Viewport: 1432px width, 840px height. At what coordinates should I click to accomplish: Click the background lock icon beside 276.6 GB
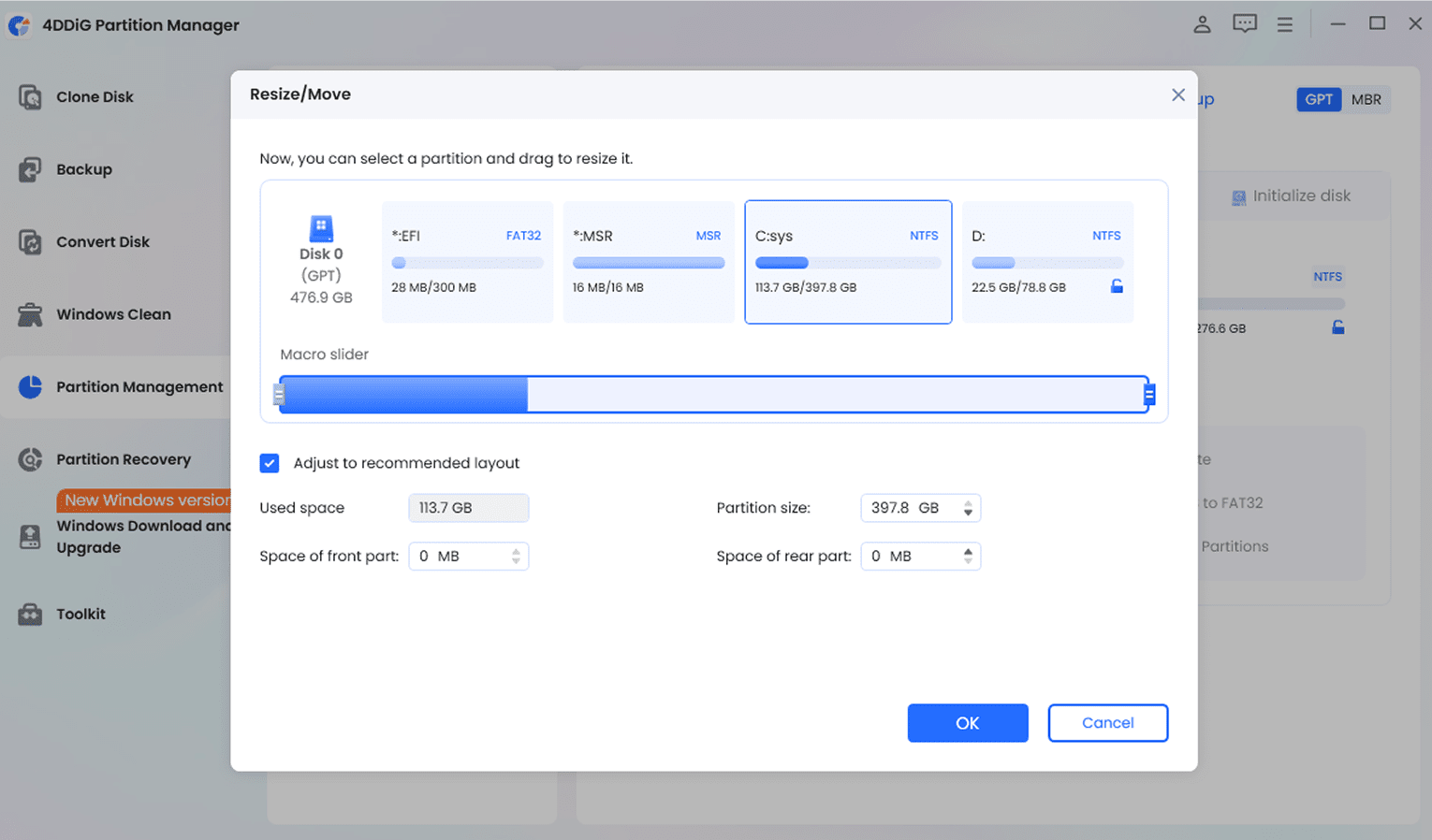1338,327
